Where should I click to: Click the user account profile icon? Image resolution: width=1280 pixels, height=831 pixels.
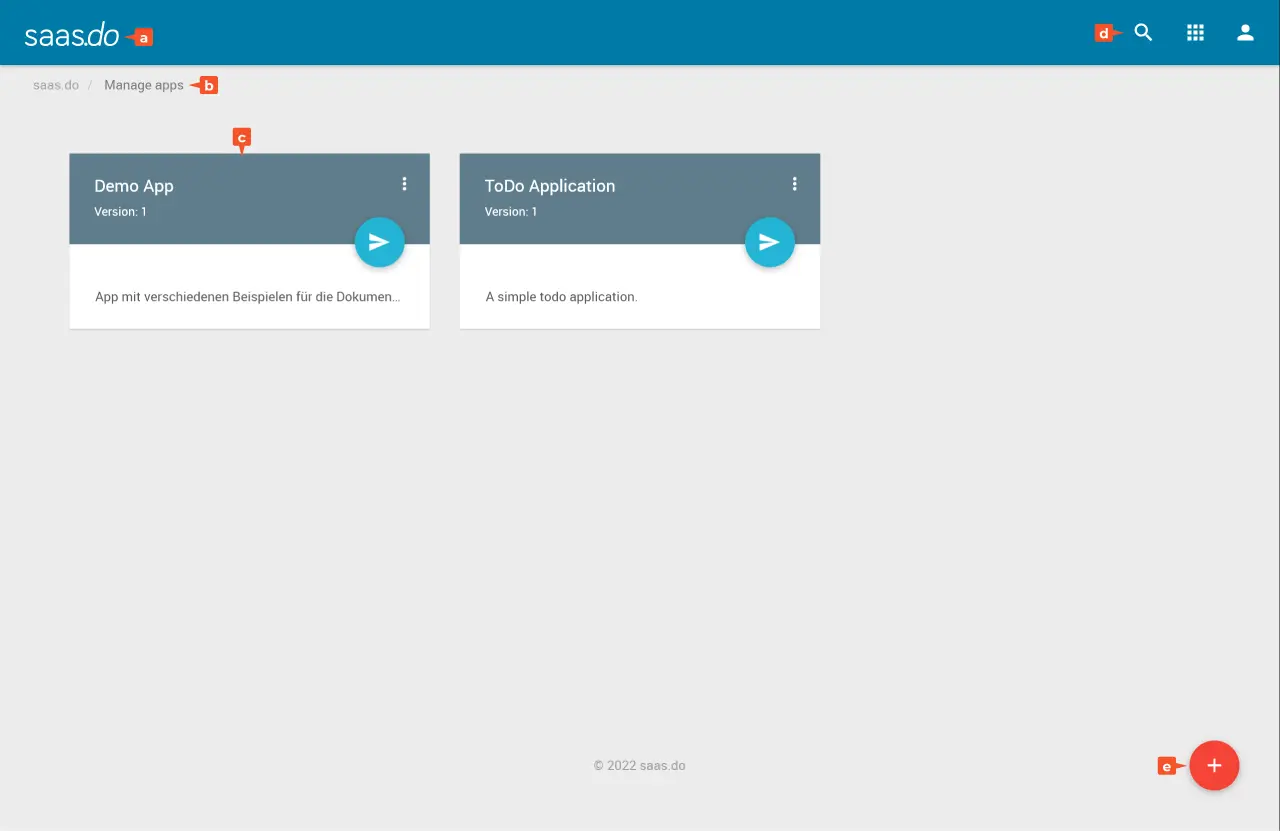click(x=1245, y=33)
